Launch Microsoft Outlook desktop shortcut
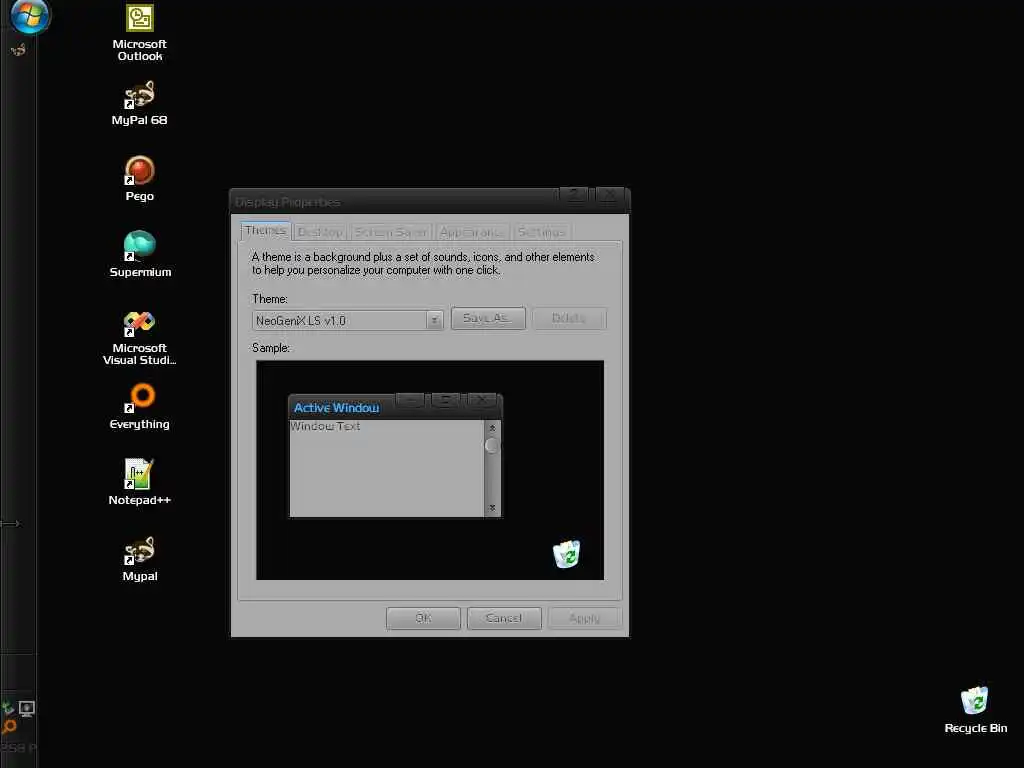The image size is (1024, 768). click(139, 33)
